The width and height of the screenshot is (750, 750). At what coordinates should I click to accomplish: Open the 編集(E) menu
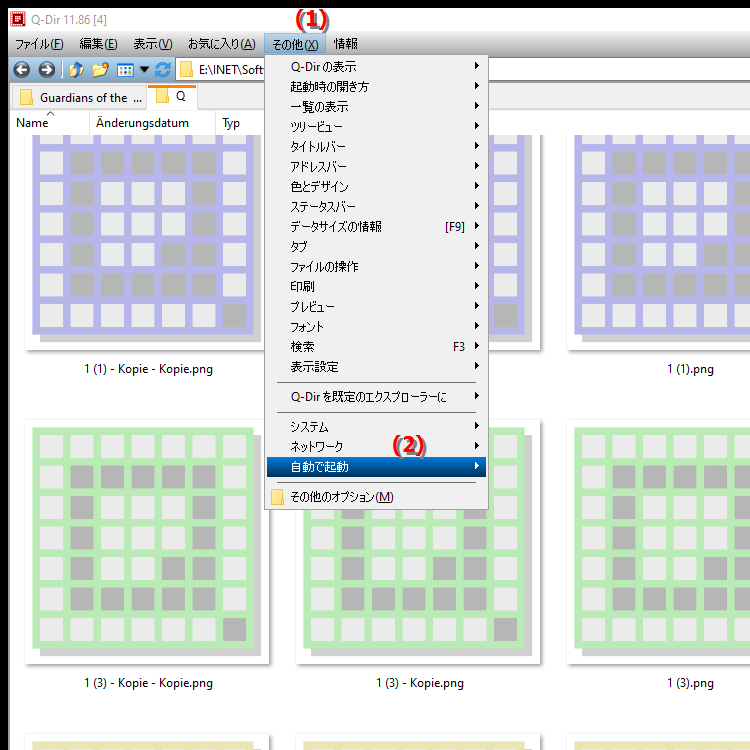pos(99,44)
